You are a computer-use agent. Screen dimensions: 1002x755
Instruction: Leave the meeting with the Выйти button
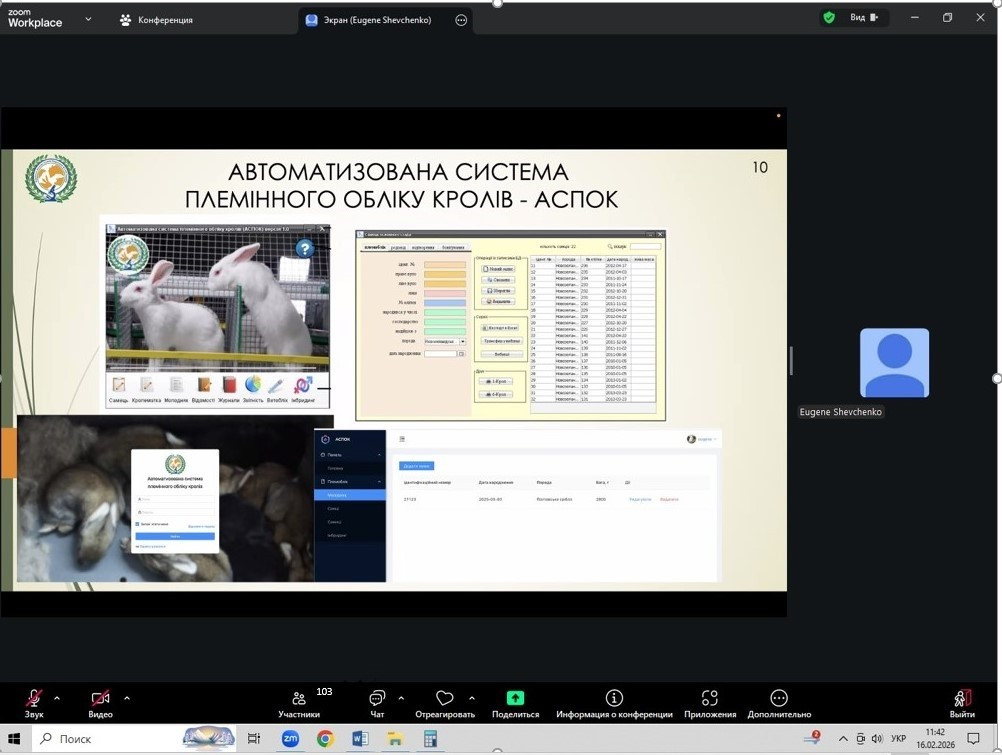(962, 699)
